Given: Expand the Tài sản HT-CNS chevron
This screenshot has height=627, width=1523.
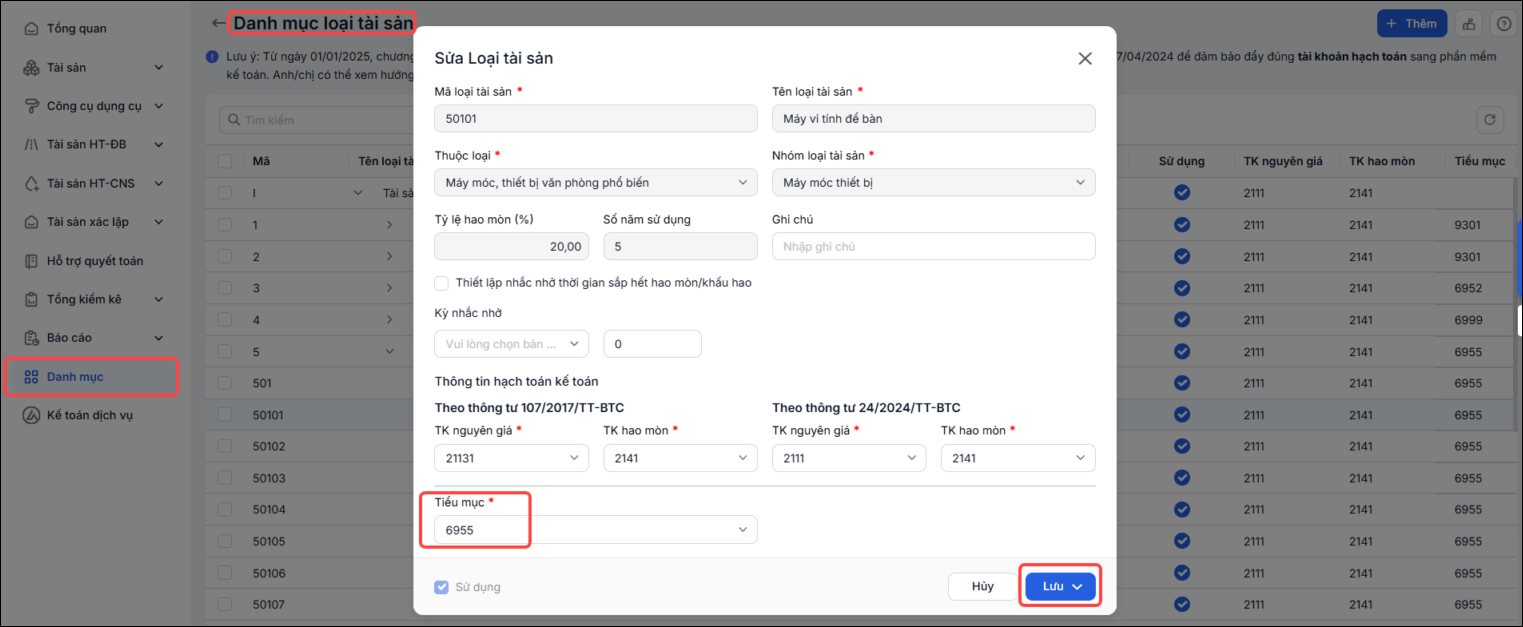Looking at the screenshot, I should coord(159,183).
